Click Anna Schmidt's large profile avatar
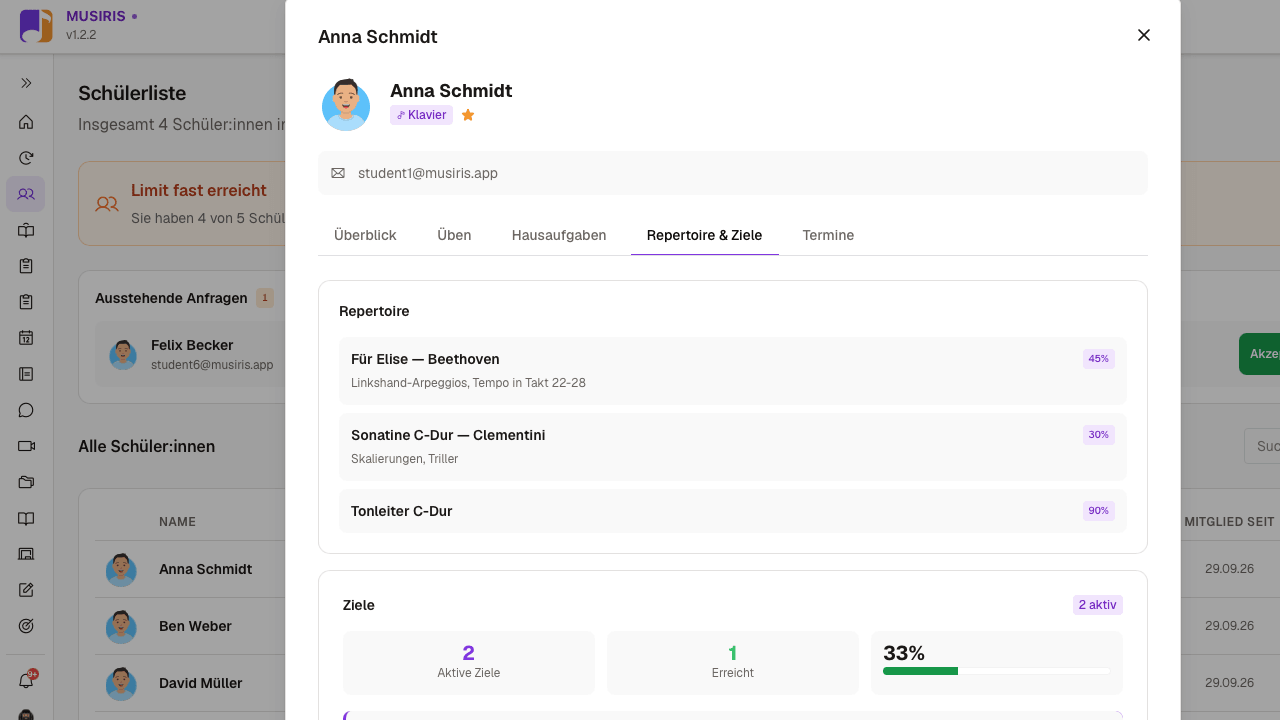The image size is (1280, 720). [346, 105]
